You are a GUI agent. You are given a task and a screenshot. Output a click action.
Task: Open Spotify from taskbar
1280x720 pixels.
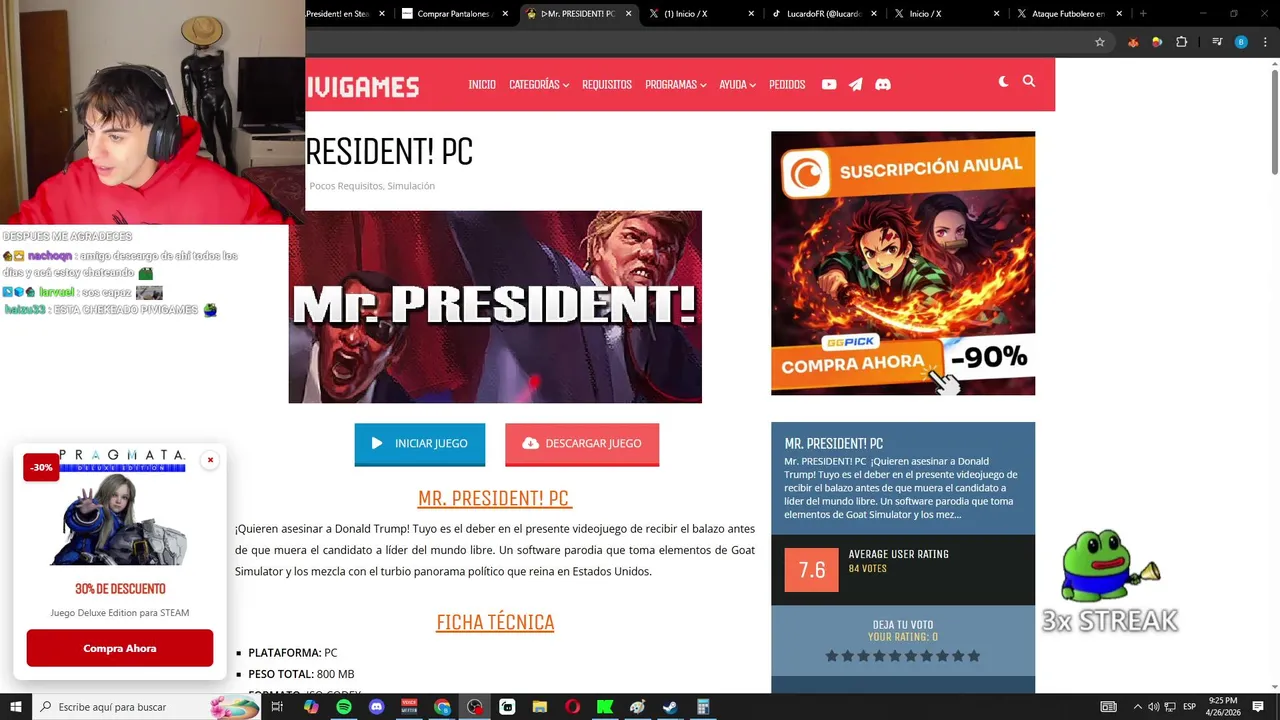[x=344, y=707]
